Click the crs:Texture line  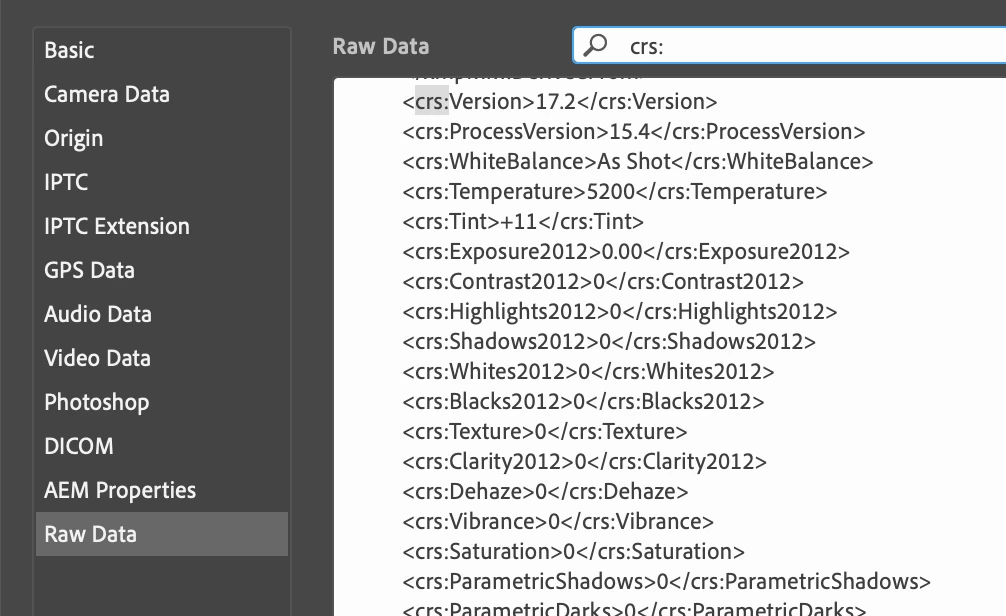tap(545, 431)
